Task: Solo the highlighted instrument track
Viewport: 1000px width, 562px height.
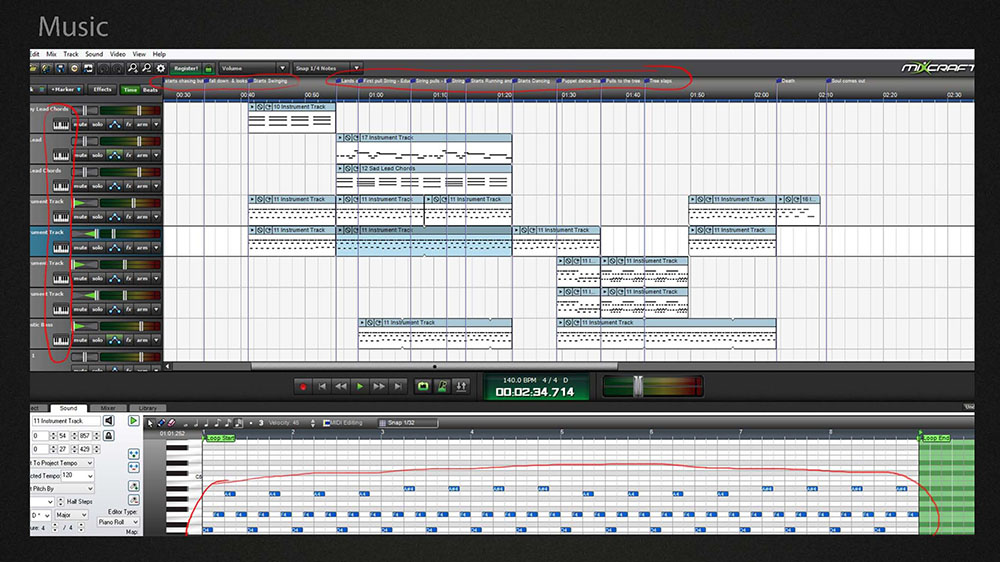Action: pyautogui.click(x=97, y=248)
